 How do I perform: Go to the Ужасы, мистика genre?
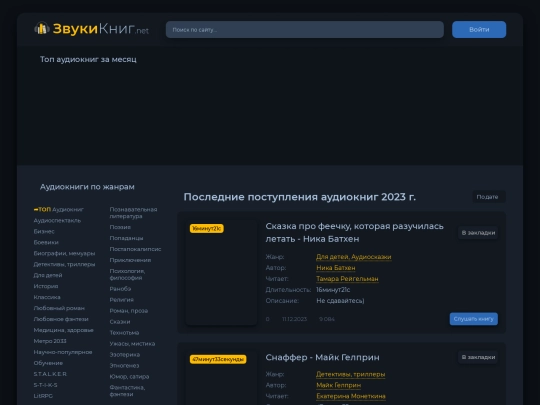132,344
